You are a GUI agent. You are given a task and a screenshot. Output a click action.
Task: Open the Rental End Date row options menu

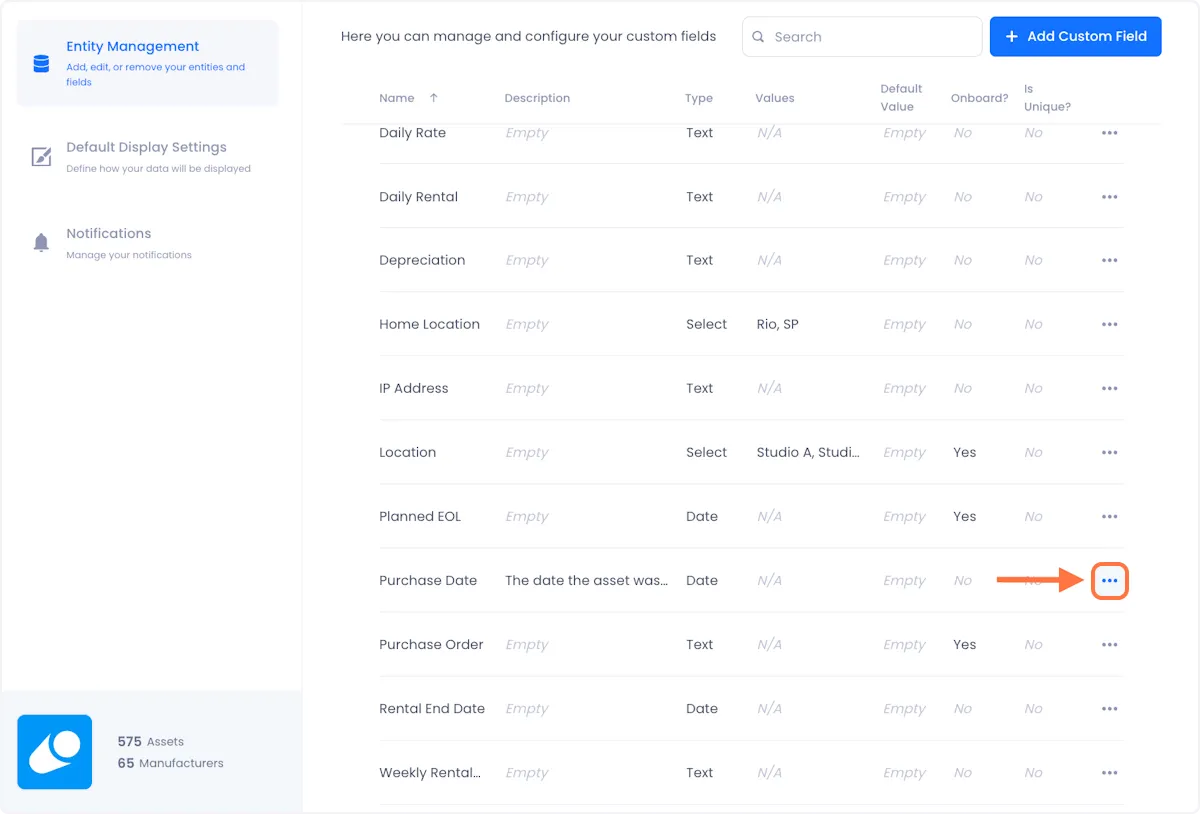[x=1109, y=709]
